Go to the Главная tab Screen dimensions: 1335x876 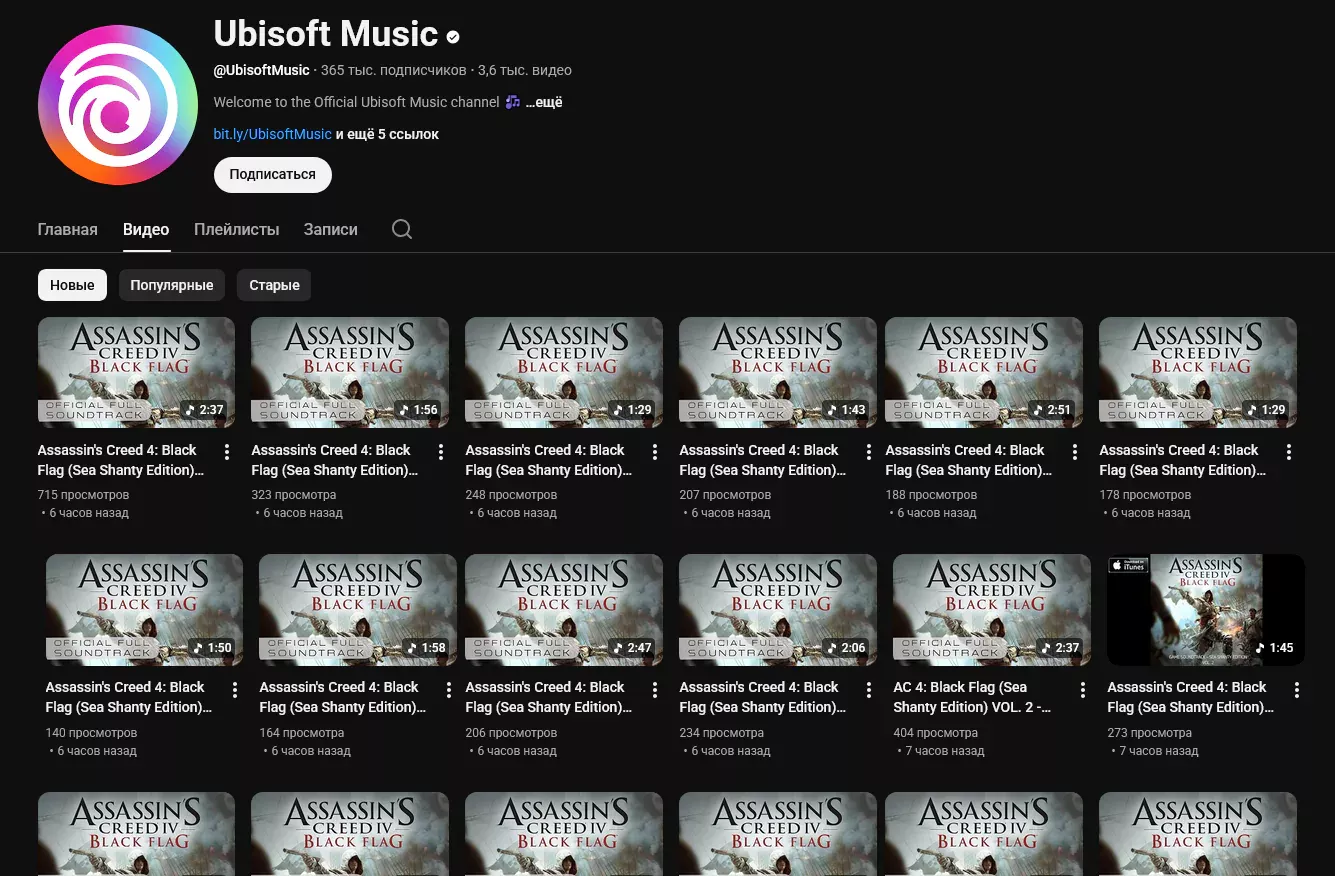(x=68, y=229)
